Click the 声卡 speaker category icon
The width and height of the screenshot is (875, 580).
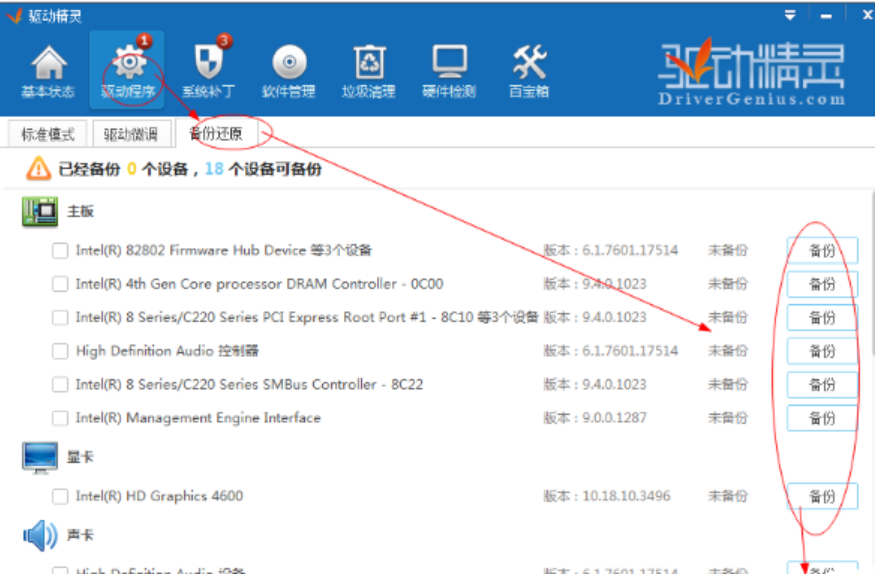(x=40, y=536)
